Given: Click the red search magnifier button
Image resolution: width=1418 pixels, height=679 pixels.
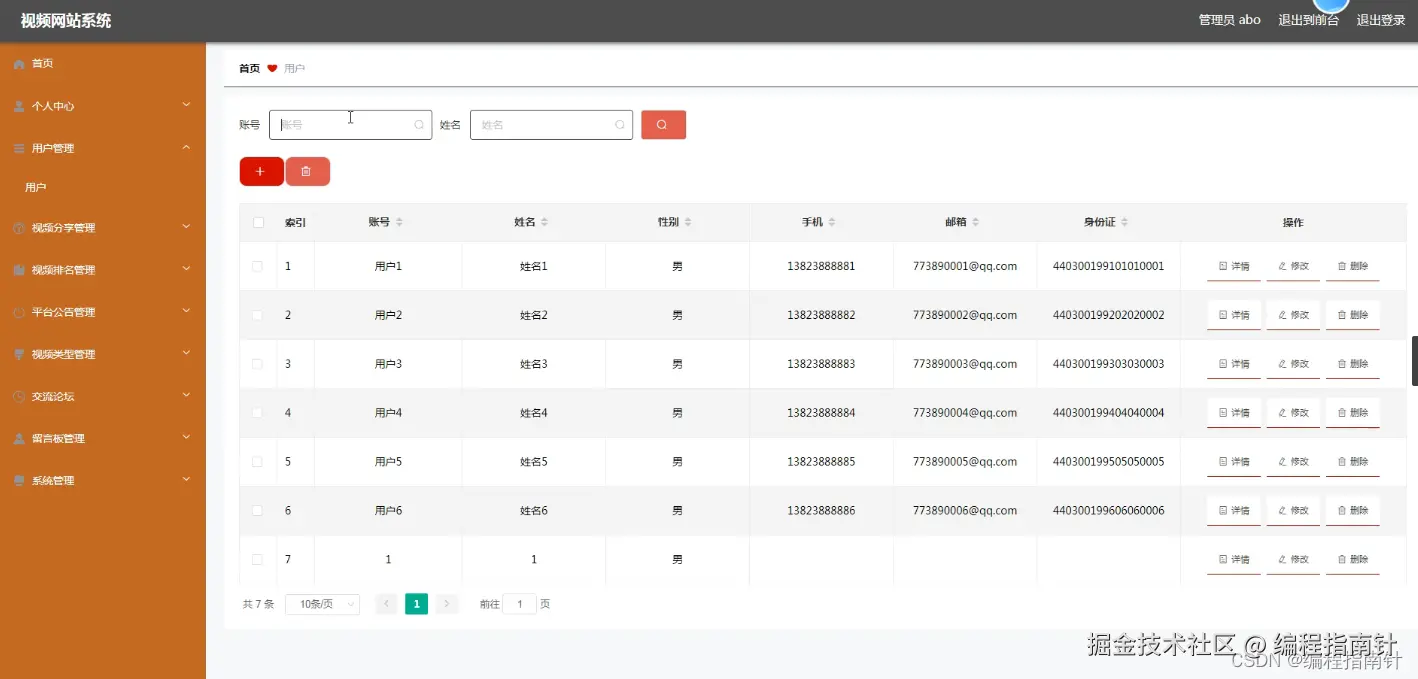Looking at the screenshot, I should (x=663, y=125).
